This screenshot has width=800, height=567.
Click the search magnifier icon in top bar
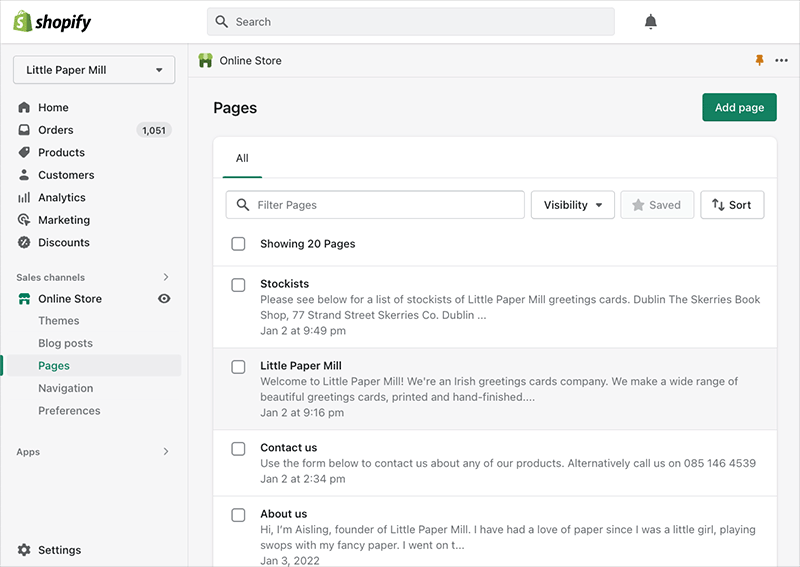click(x=221, y=21)
